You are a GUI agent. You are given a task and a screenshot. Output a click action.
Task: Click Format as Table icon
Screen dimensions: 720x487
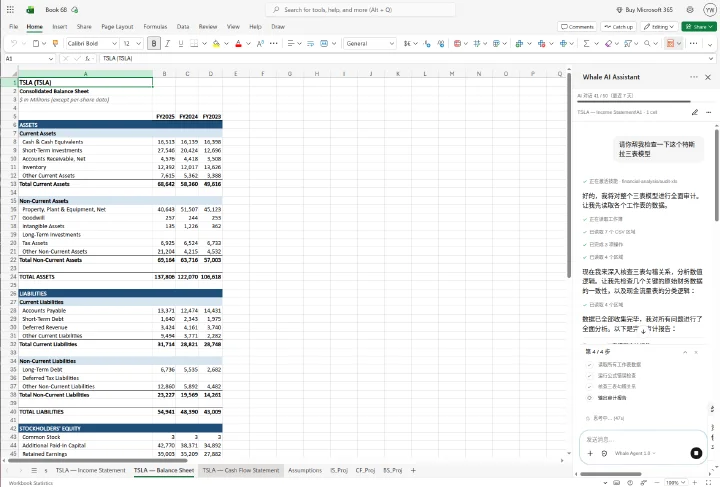point(496,44)
